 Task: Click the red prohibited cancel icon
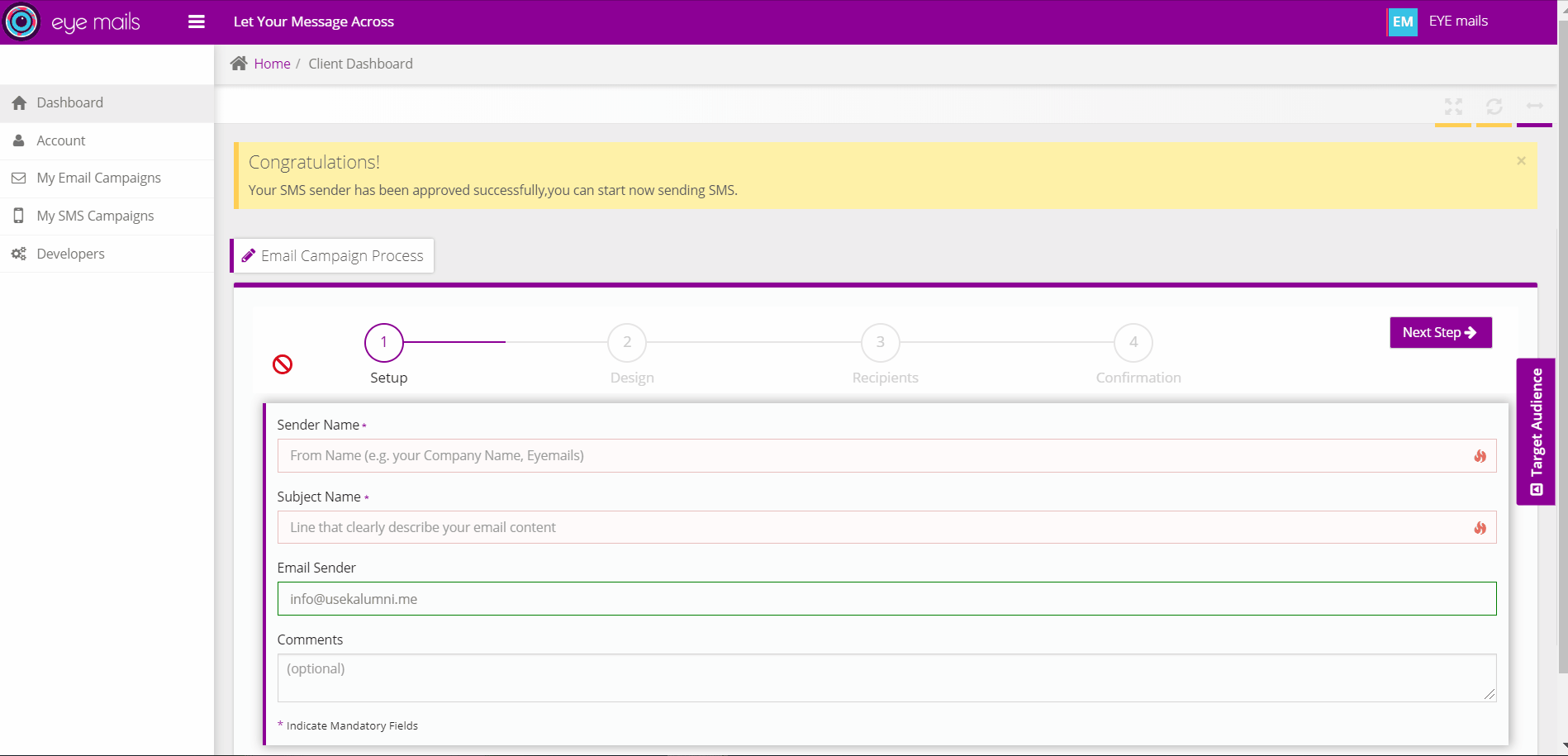click(x=283, y=364)
